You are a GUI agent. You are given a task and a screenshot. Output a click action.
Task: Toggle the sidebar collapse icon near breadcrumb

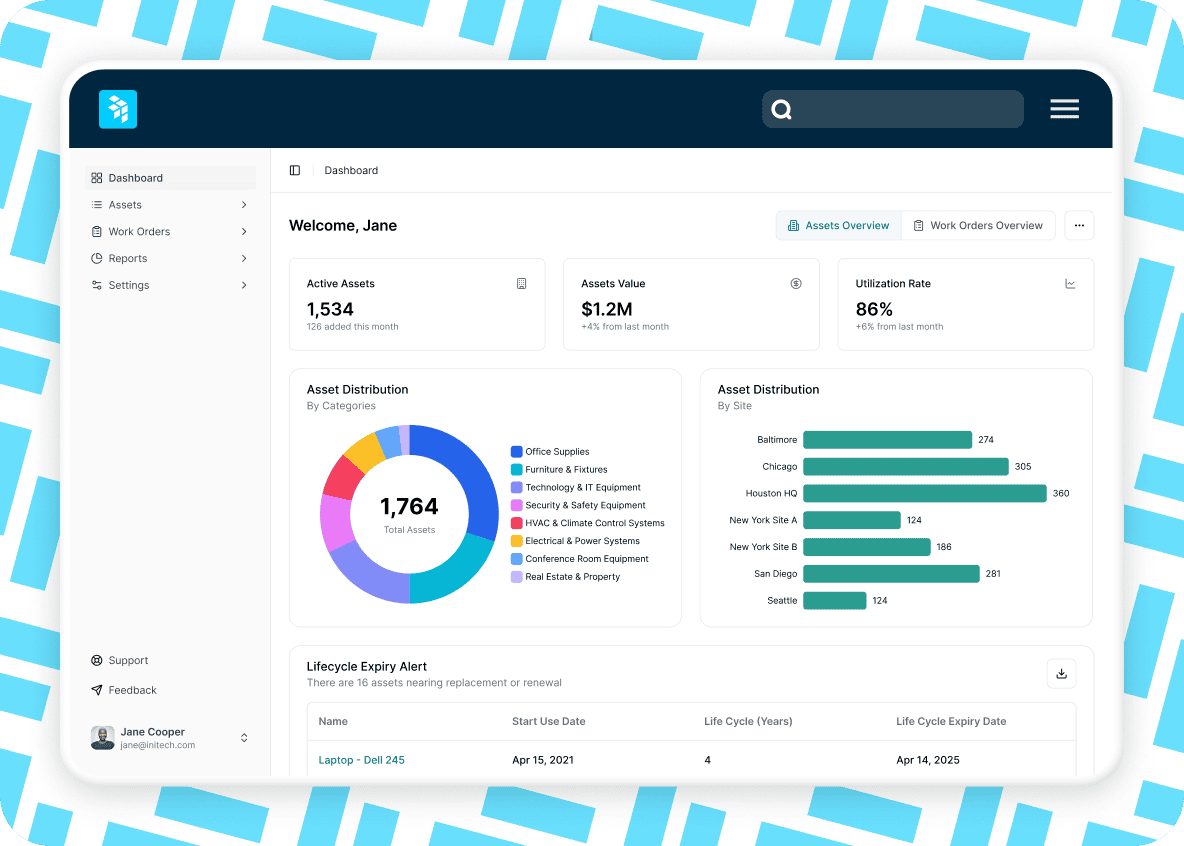295,170
